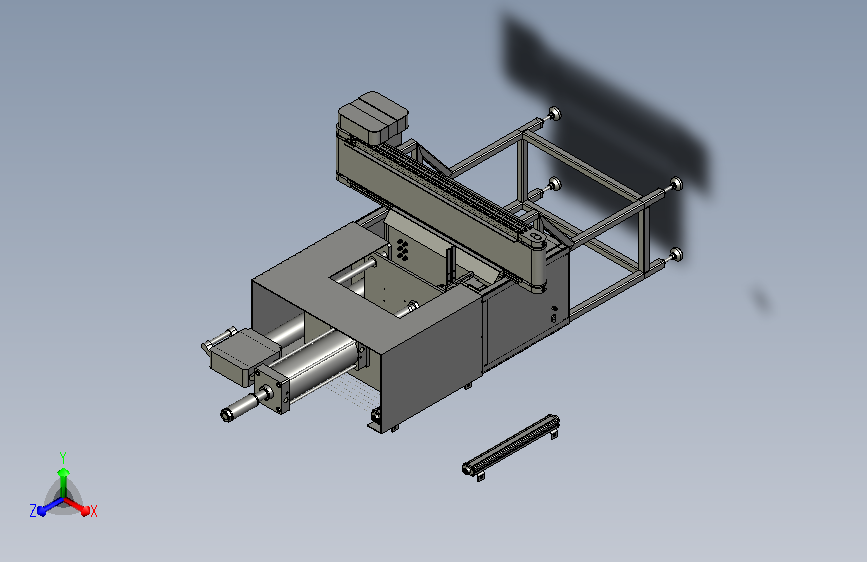Click the green Y axis on the orientation triad
This screenshot has width=867, height=562.
(x=63, y=479)
